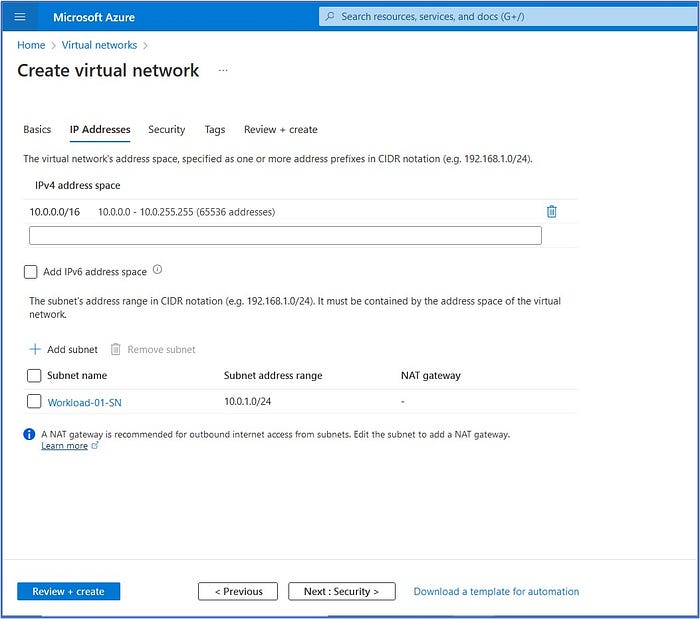Click the Remove subnet trash icon
Viewport: 700px width, 619px height.
116,349
